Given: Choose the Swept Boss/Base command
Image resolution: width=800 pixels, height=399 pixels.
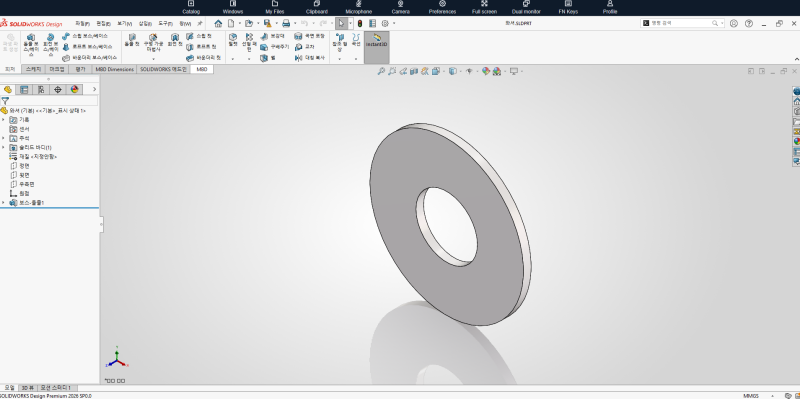Looking at the screenshot, I should (x=85, y=36).
